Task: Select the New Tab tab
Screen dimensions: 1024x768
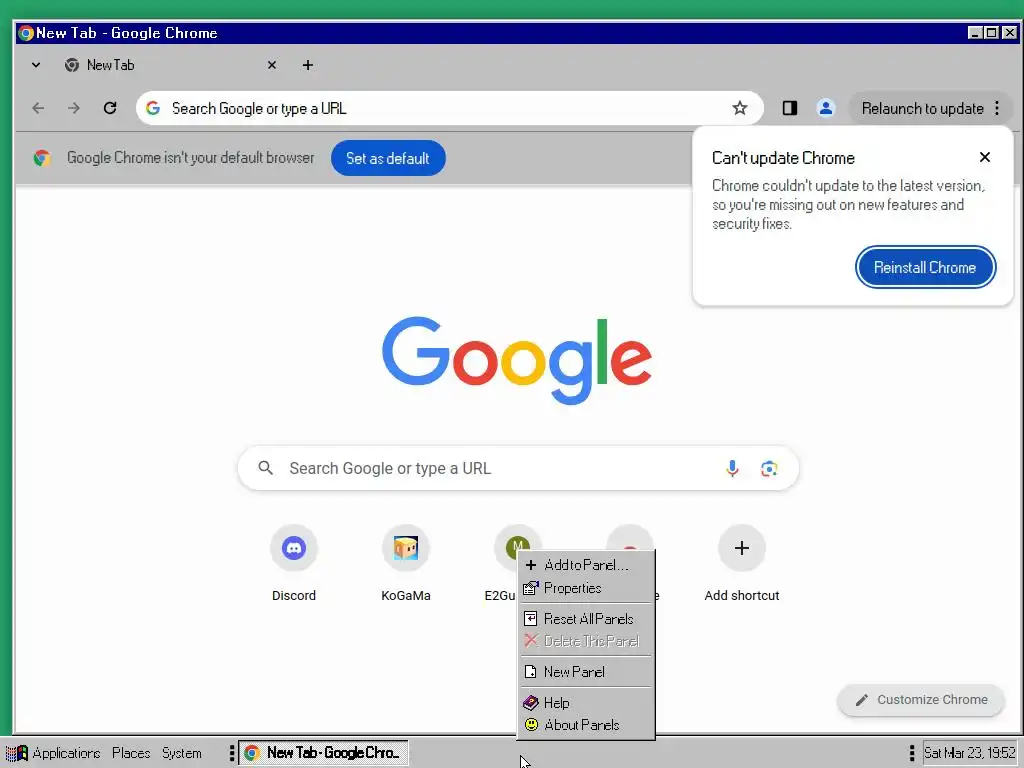Action: pyautogui.click(x=171, y=65)
